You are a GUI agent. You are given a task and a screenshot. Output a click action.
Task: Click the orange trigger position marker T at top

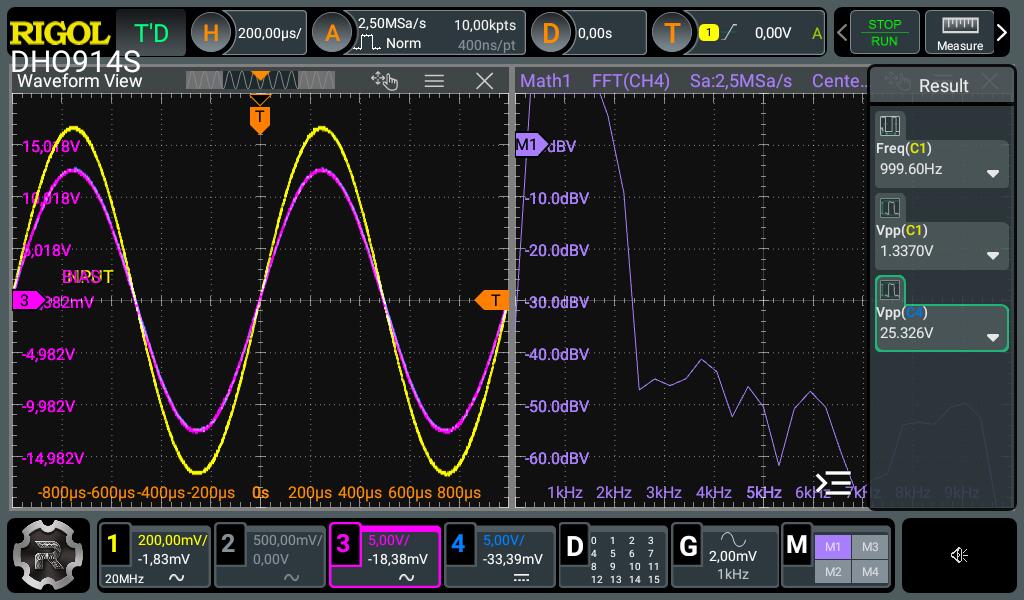pyautogui.click(x=260, y=119)
